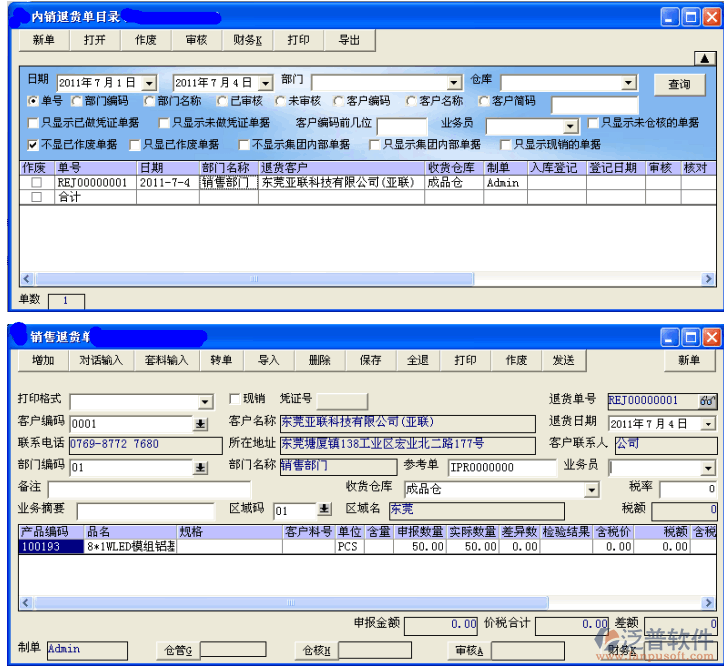Collapse the filter panel with the up-arrow icon
This screenshot has height=672, width=724.
[x=703, y=59]
